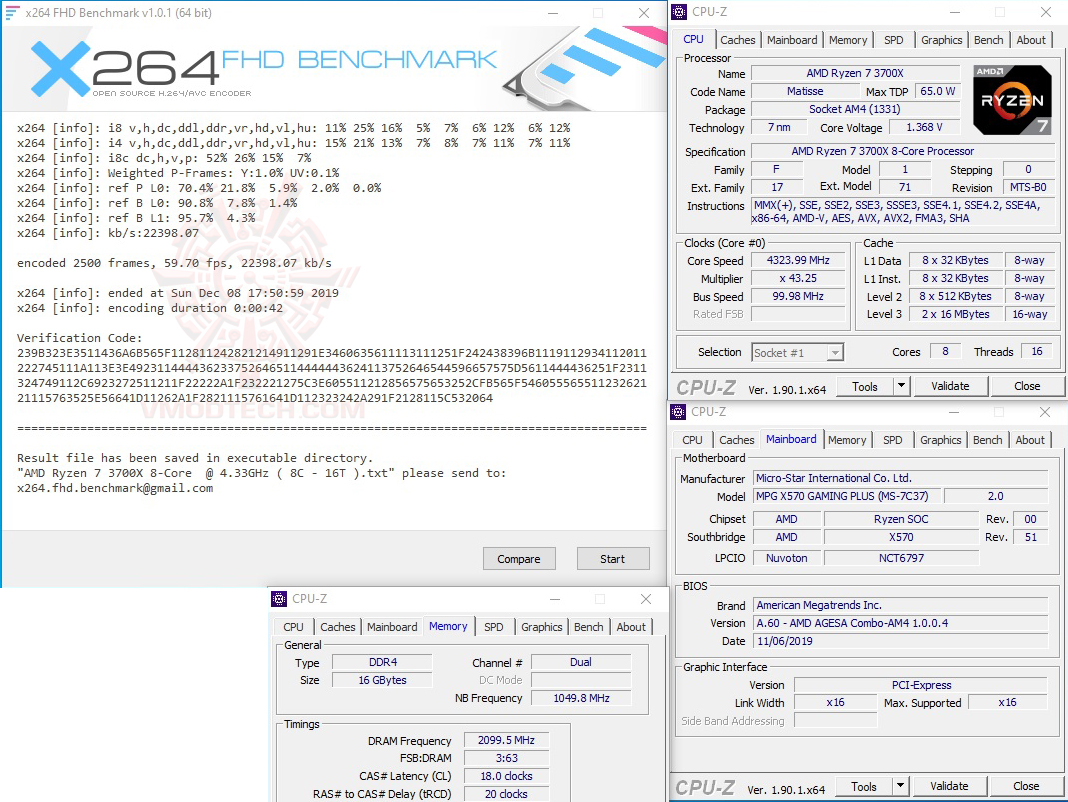Screen dimensions: 1068x802
Task: Click the BIOS date 11/06/2019 field
Action: pyautogui.click(x=900, y=641)
